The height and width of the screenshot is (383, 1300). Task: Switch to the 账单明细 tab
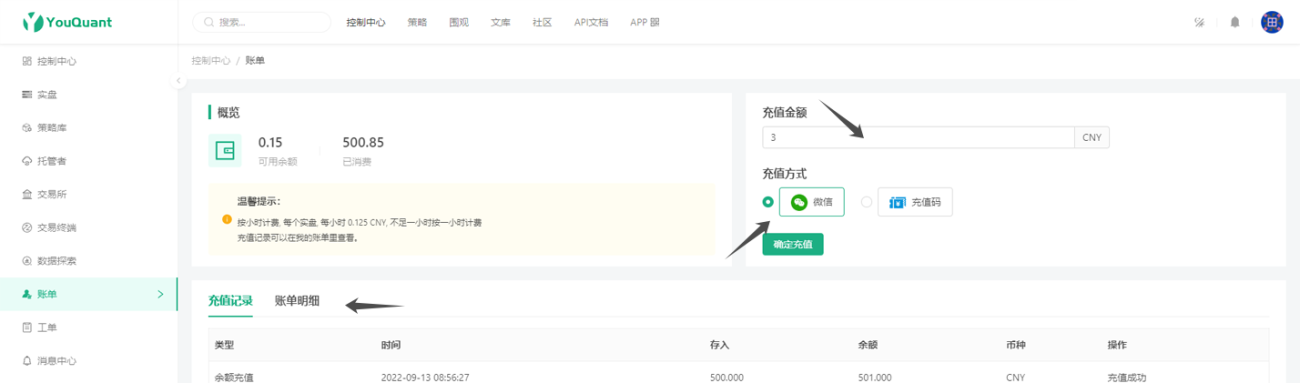297,300
